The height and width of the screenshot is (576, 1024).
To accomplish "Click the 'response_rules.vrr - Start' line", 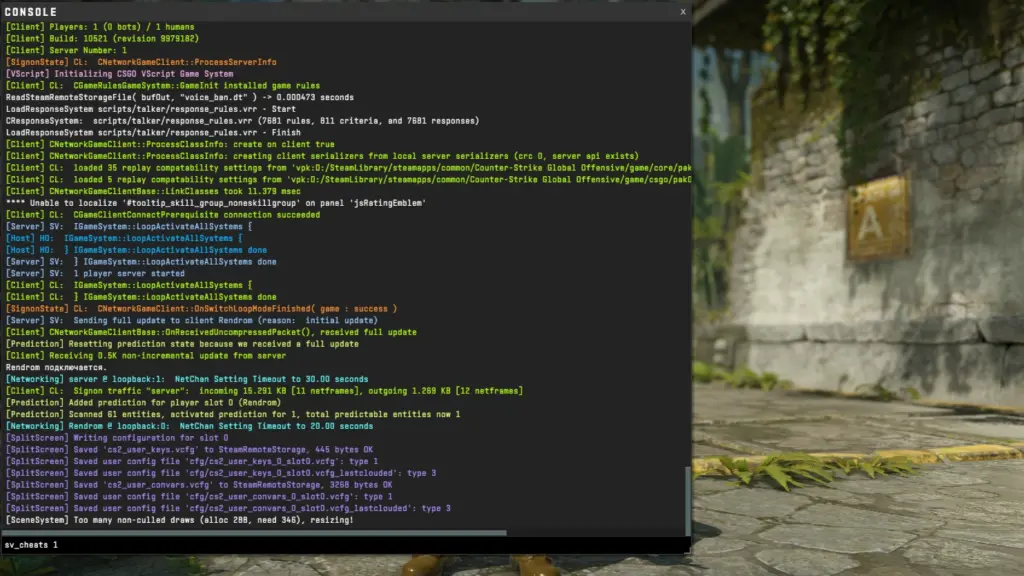I will click(x=150, y=109).
